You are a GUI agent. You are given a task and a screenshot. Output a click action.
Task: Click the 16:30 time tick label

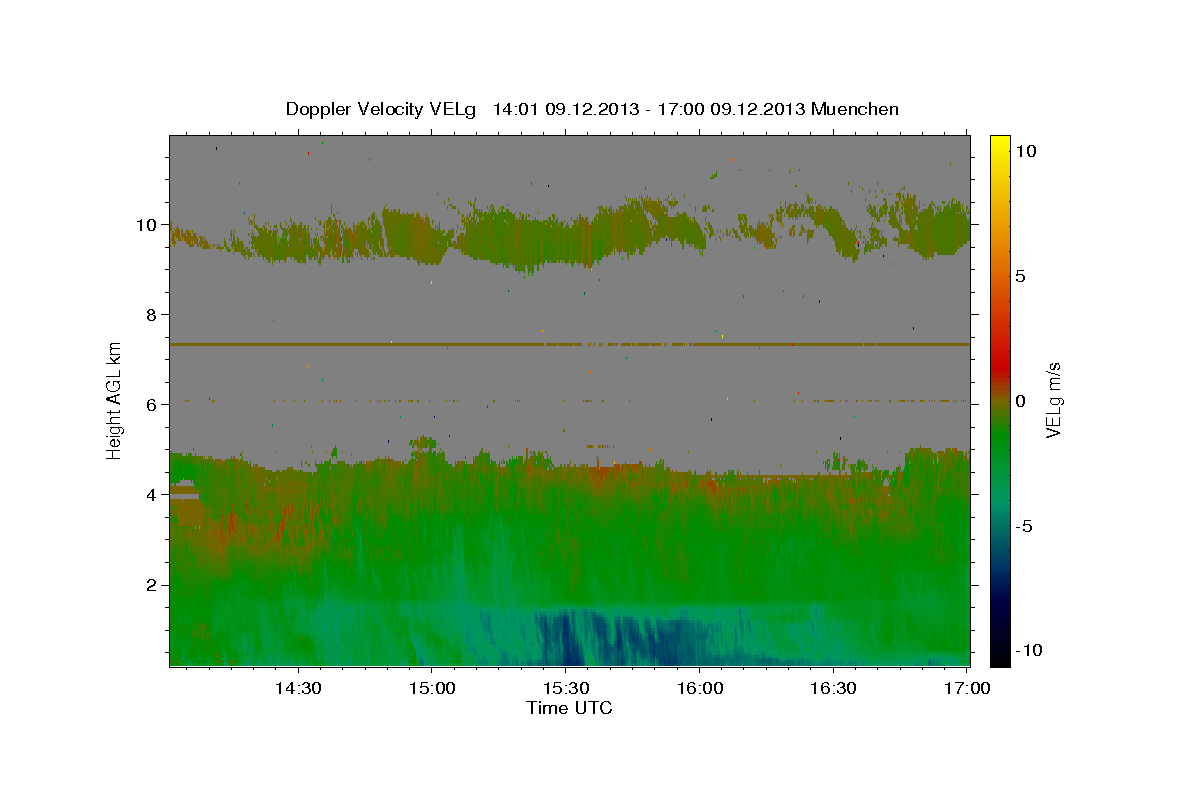pyautogui.click(x=834, y=688)
